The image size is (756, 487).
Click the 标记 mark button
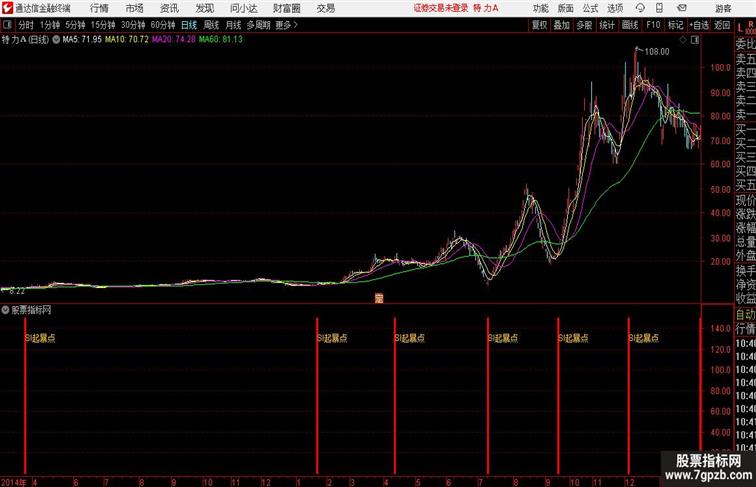click(675, 25)
